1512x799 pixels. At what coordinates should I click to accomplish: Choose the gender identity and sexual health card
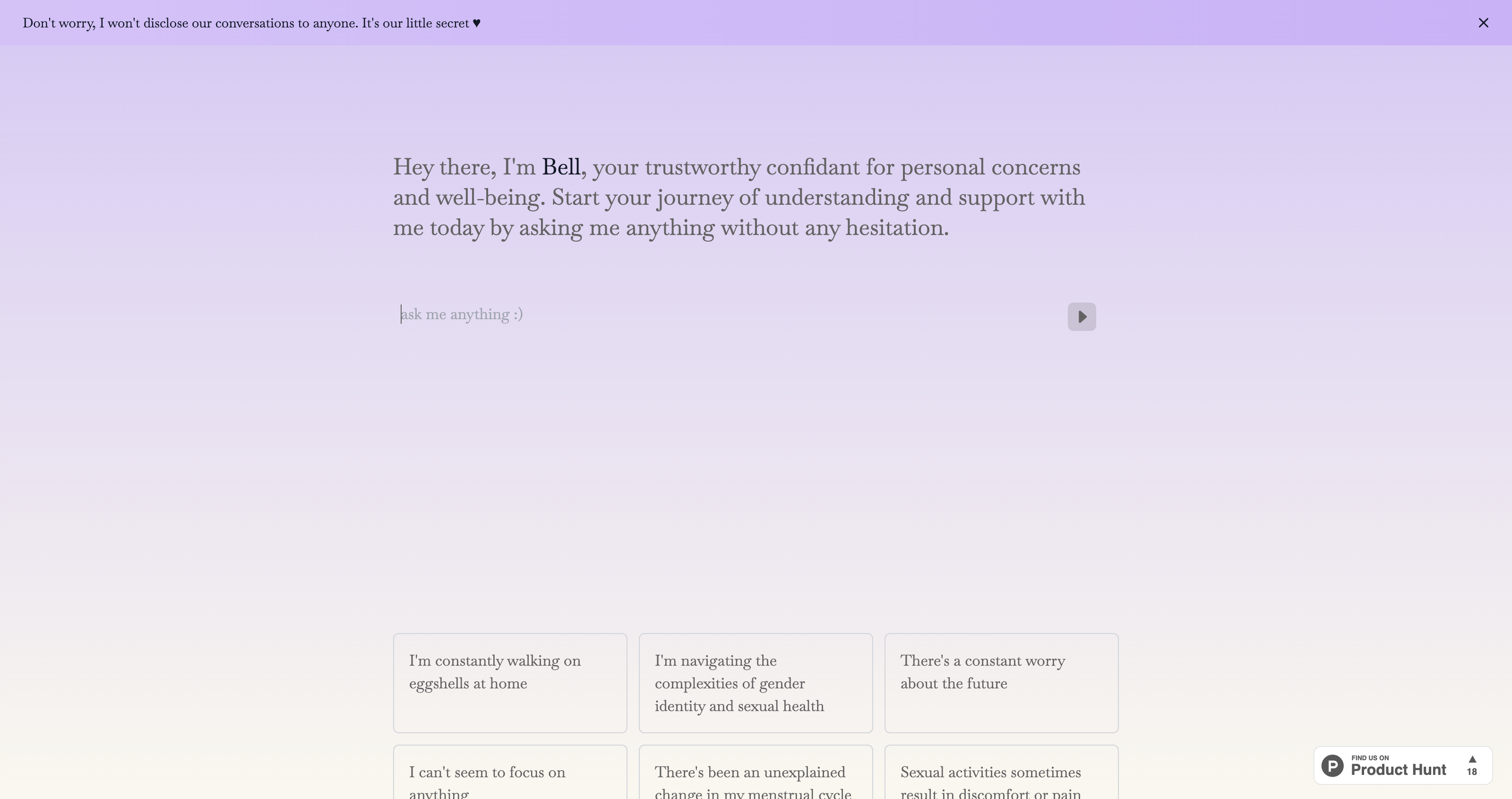point(756,683)
